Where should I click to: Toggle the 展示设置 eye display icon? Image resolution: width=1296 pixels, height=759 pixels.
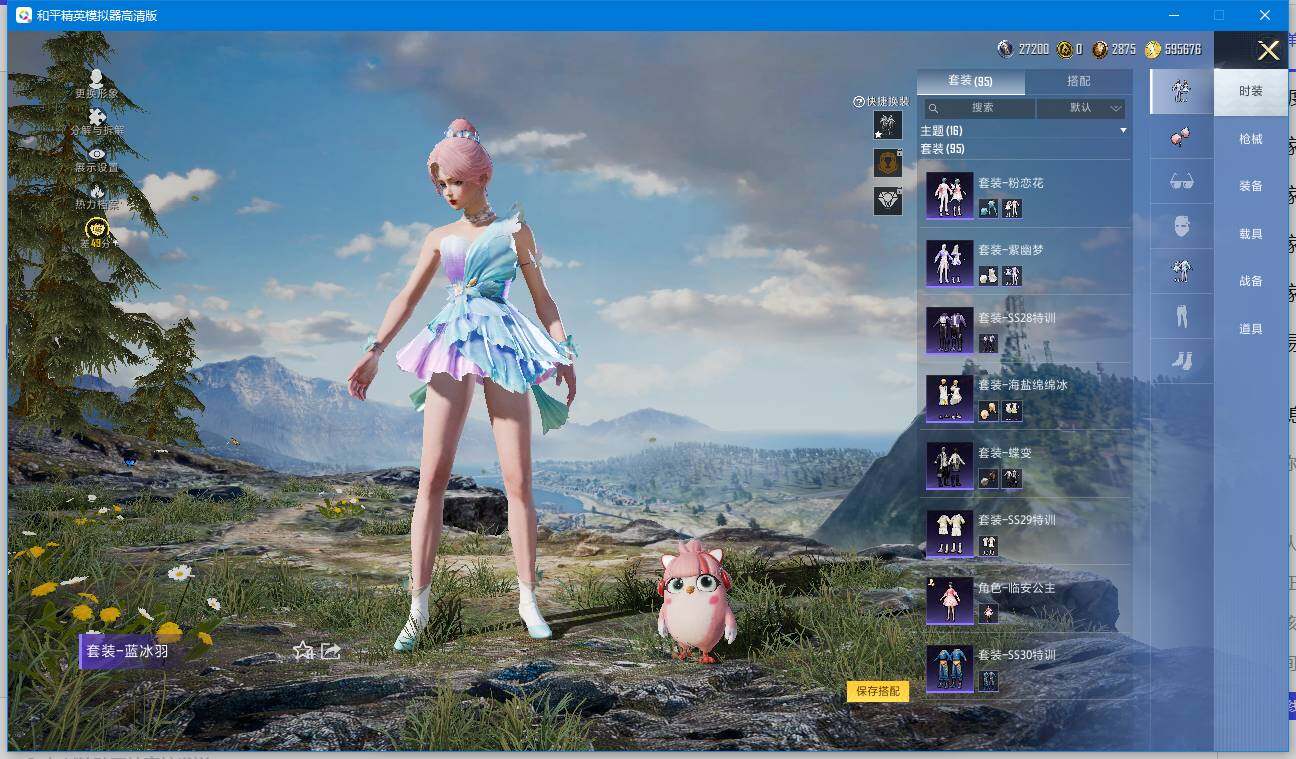click(x=97, y=154)
